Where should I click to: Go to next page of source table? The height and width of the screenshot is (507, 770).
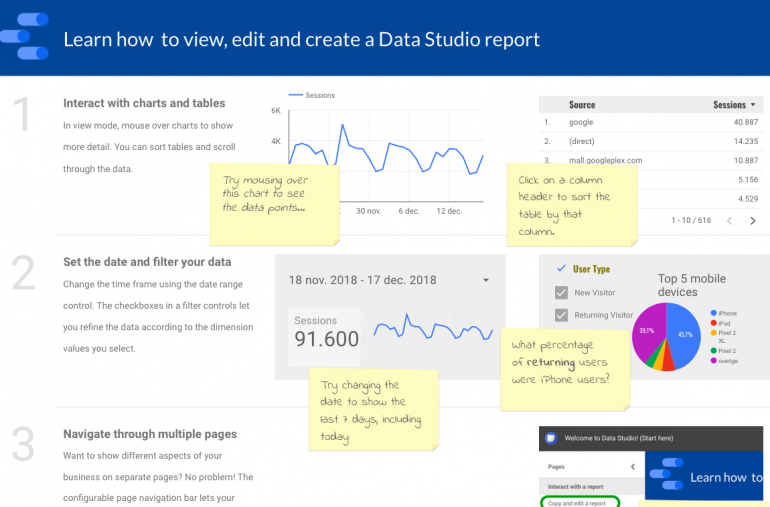click(752, 221)
